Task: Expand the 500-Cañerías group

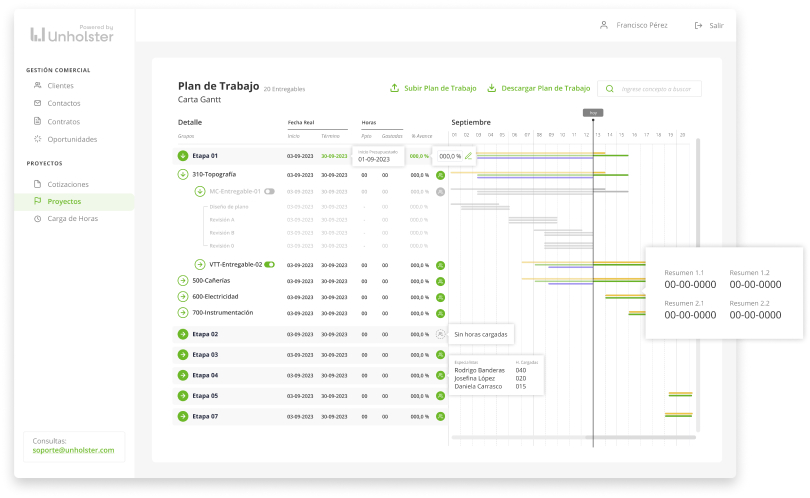Action: point(183,281)
